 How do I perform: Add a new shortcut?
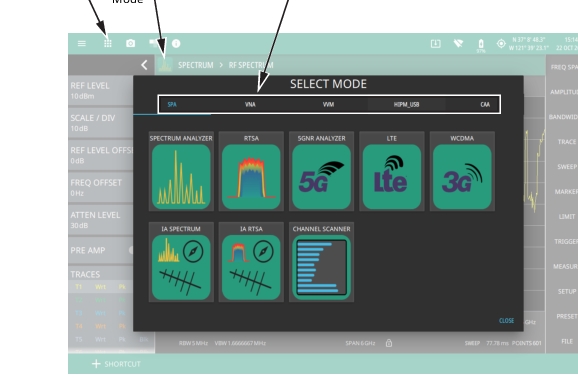tap(116, 364)
